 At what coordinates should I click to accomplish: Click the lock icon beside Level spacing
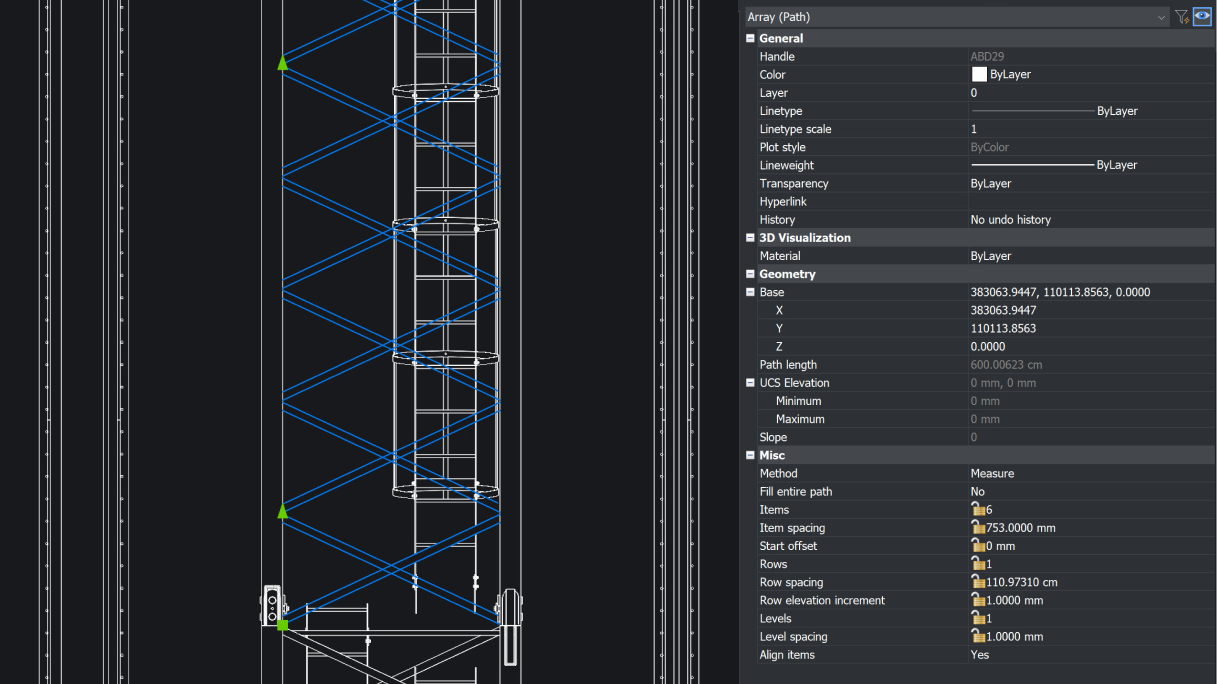pyautogui.click(x=978, y=636)
